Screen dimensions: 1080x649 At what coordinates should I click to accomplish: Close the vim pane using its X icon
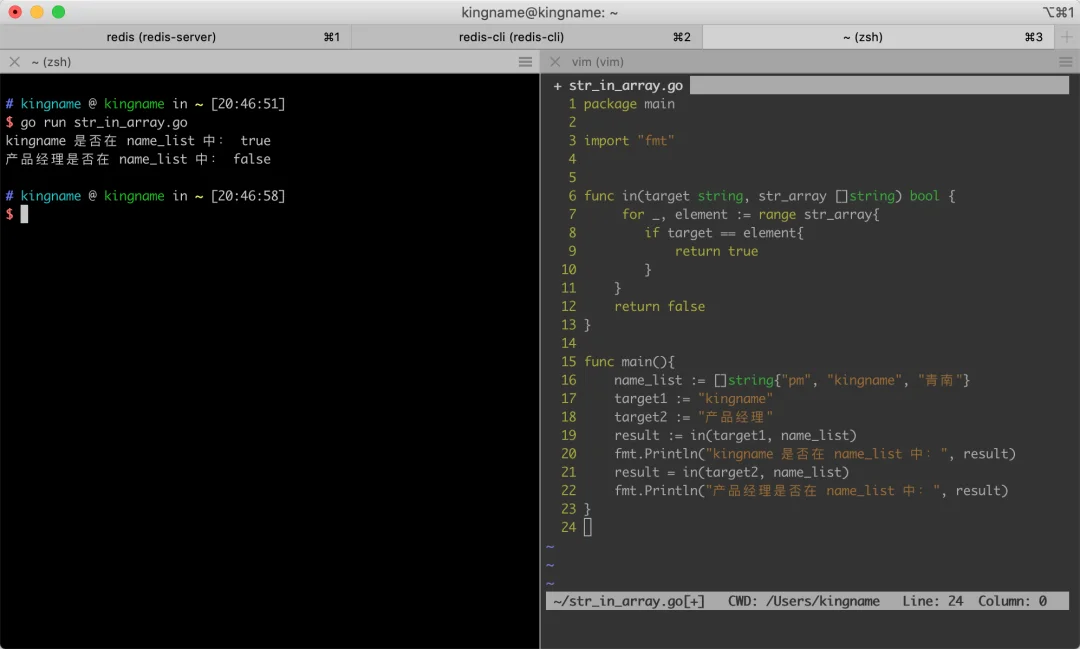point(555,62)
